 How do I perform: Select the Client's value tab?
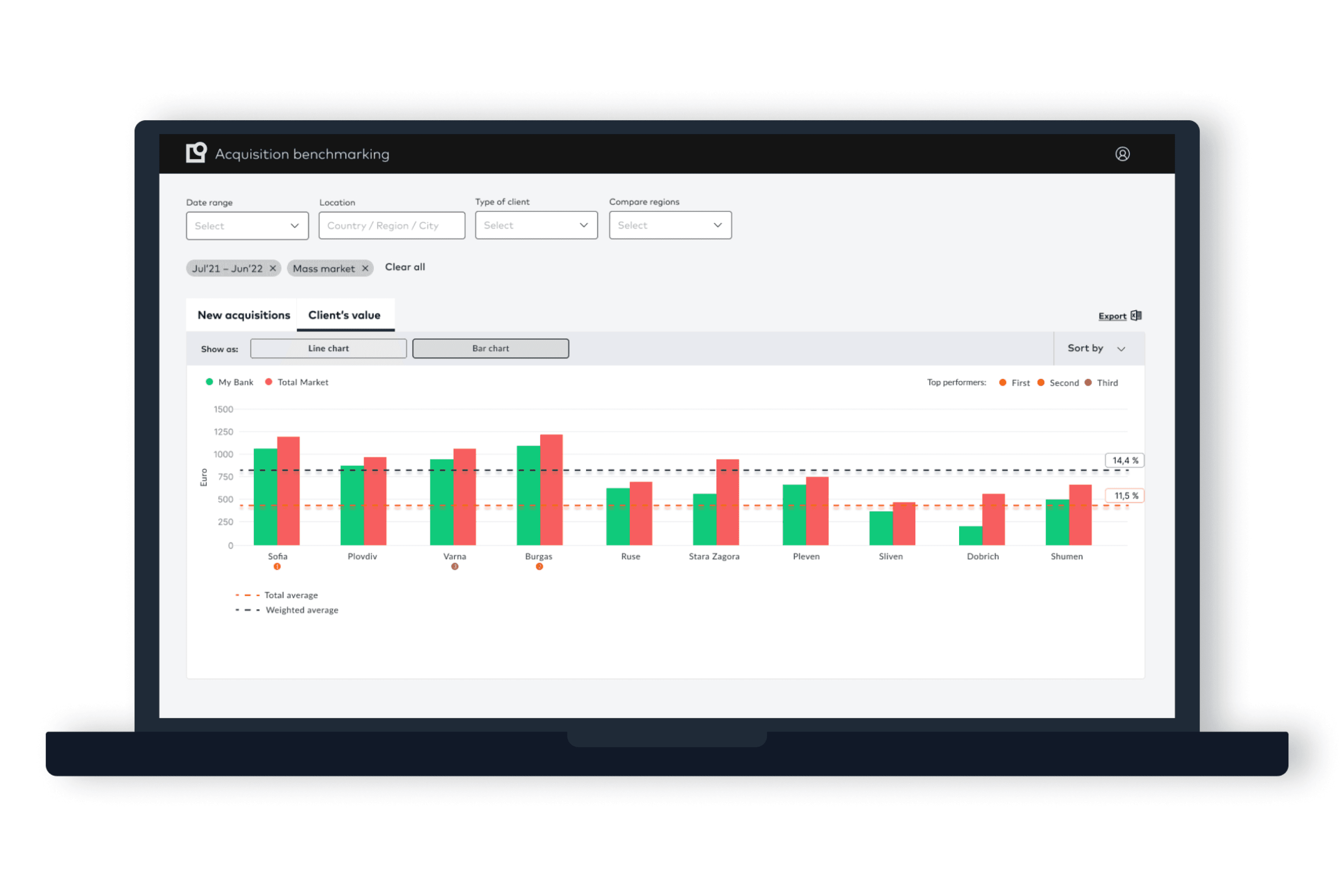344,315
